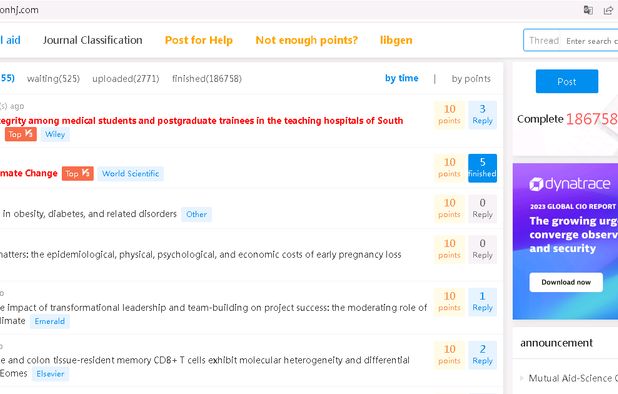Open Not enough points? link
Screen dimensions: 618x394
[x=307, y=40]
